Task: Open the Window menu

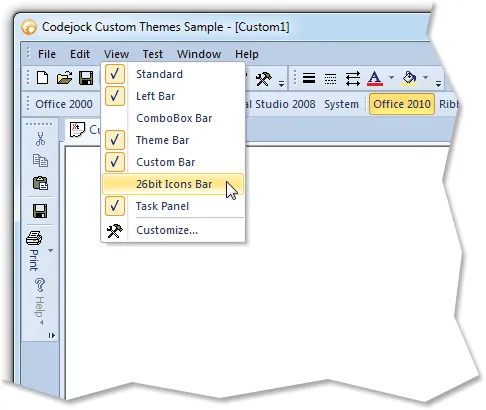Action: (199, 54)
